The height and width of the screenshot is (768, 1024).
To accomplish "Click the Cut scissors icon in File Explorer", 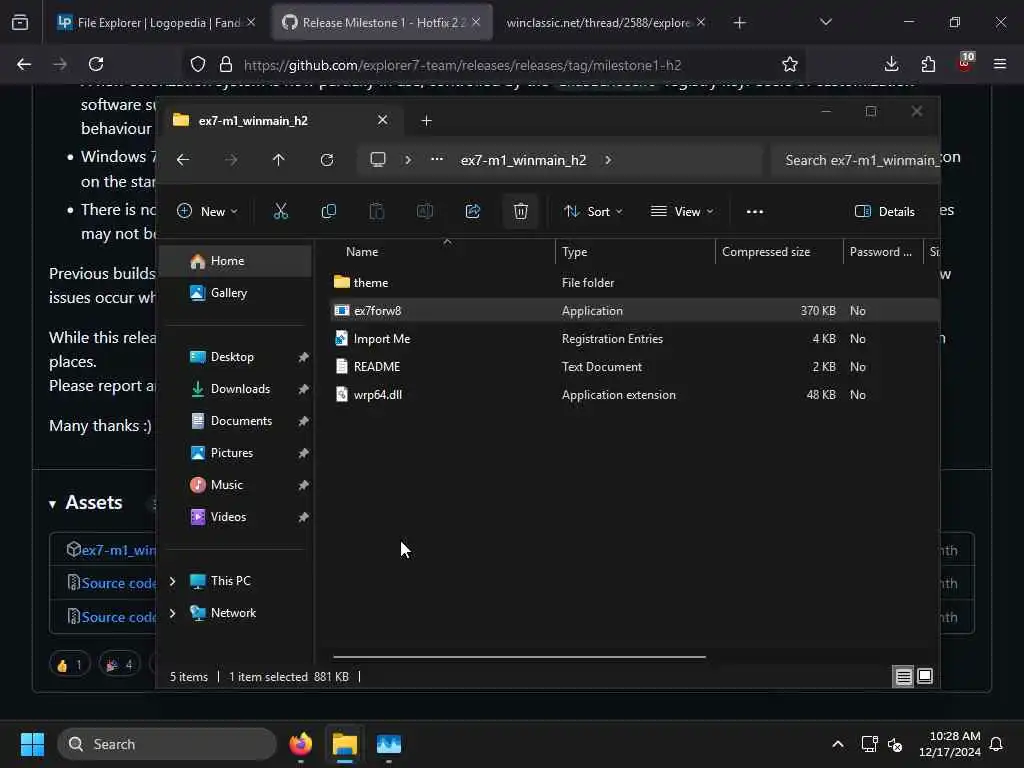I will click(280, 211).
